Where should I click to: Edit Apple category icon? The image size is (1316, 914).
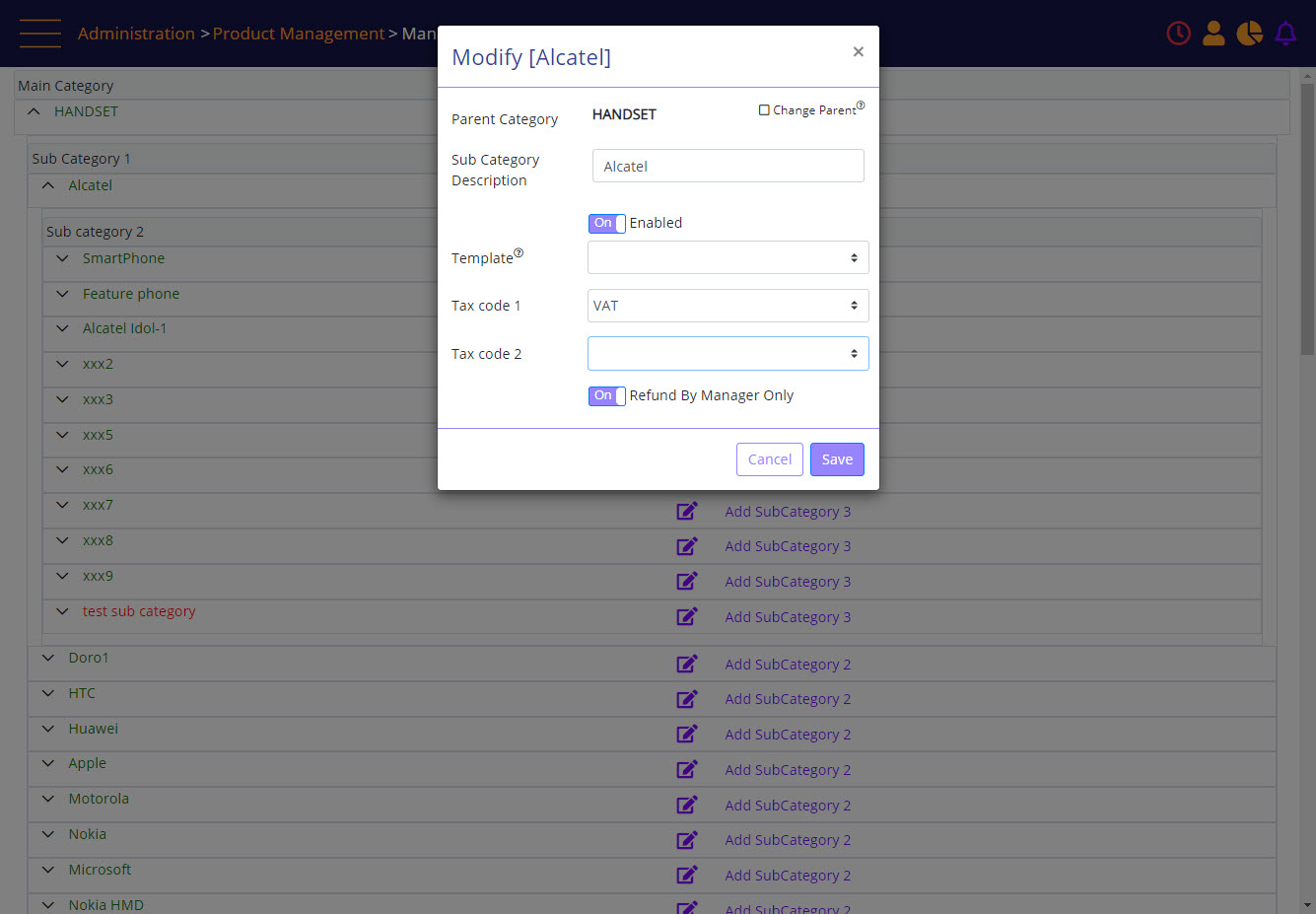click(x=687, y=769)
